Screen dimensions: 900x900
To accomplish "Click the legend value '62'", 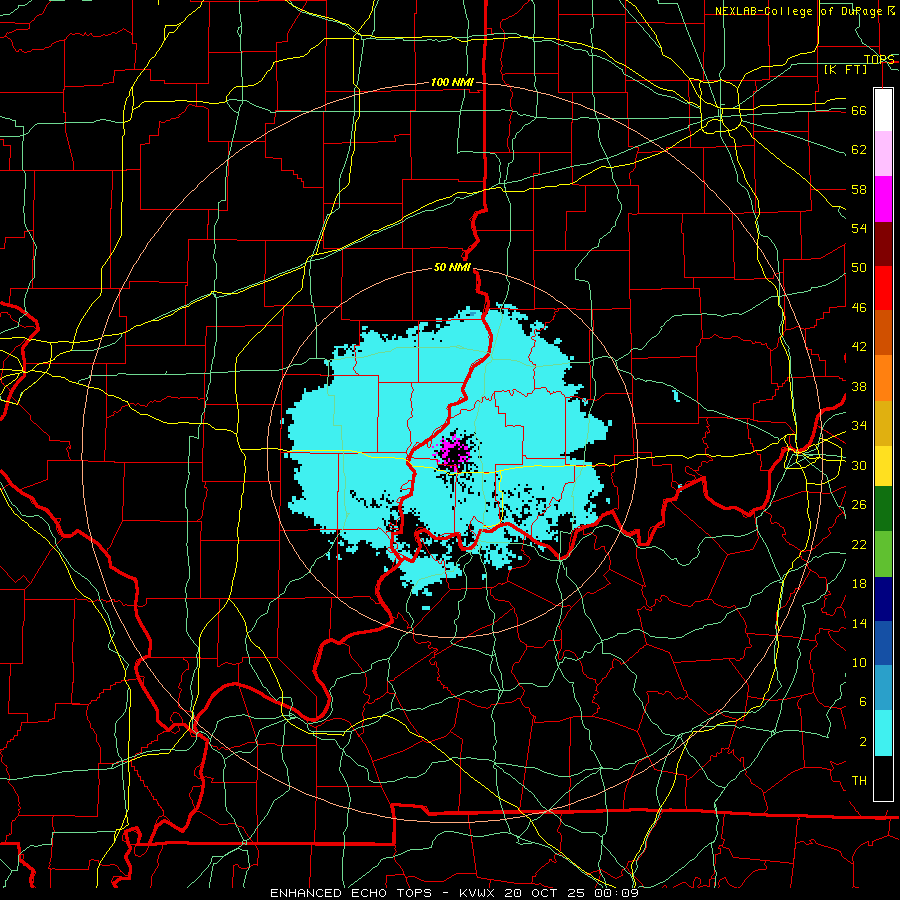I will click(859, 150).
